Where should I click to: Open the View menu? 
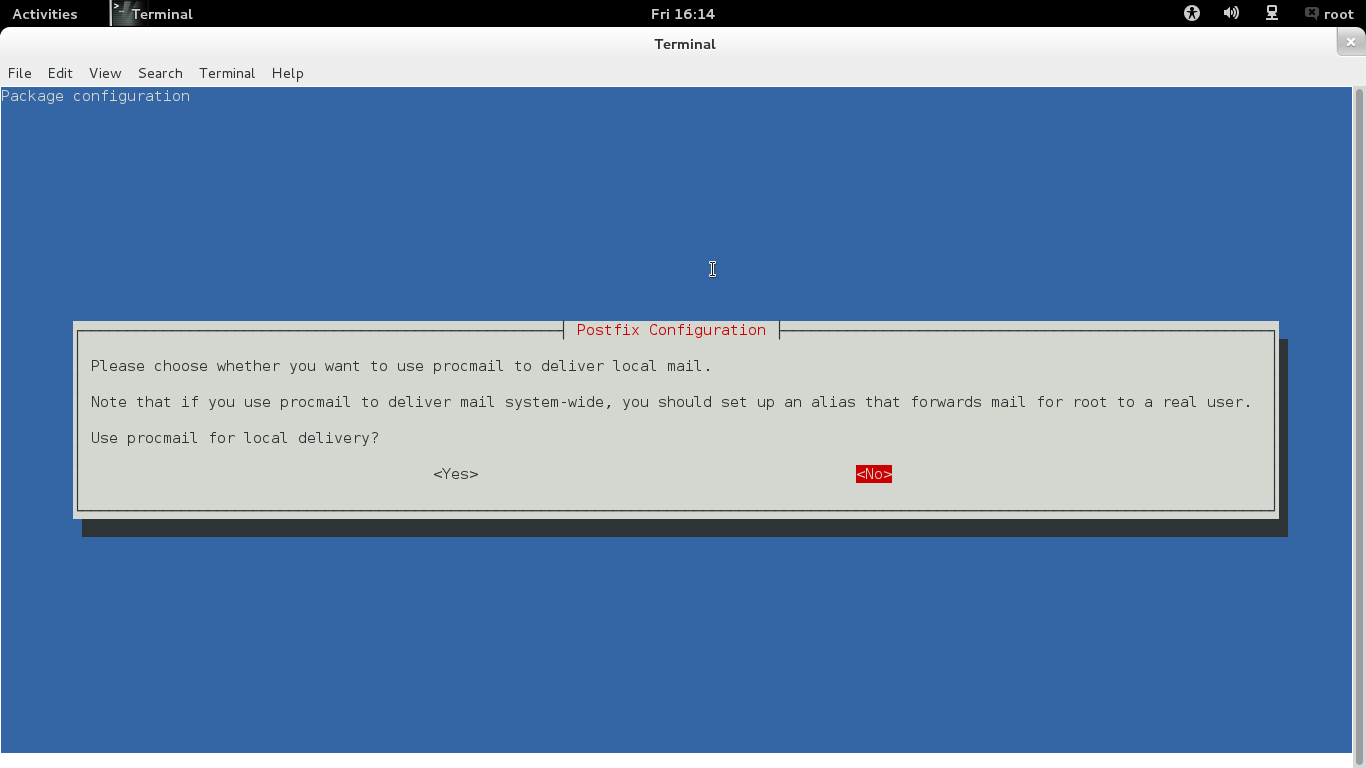pos(105,73)
